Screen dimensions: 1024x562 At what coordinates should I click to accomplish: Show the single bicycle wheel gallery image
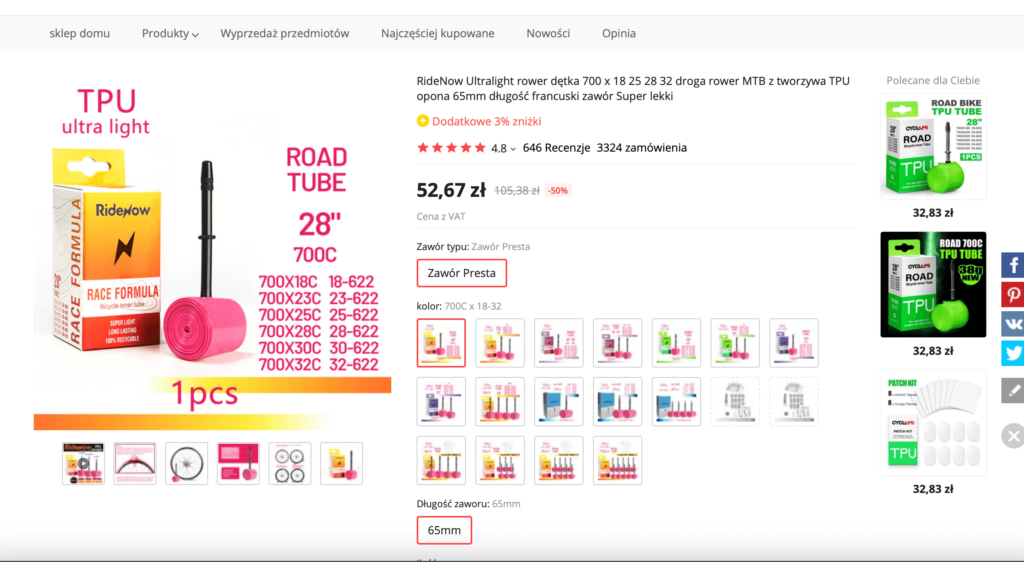pos(187,463)
